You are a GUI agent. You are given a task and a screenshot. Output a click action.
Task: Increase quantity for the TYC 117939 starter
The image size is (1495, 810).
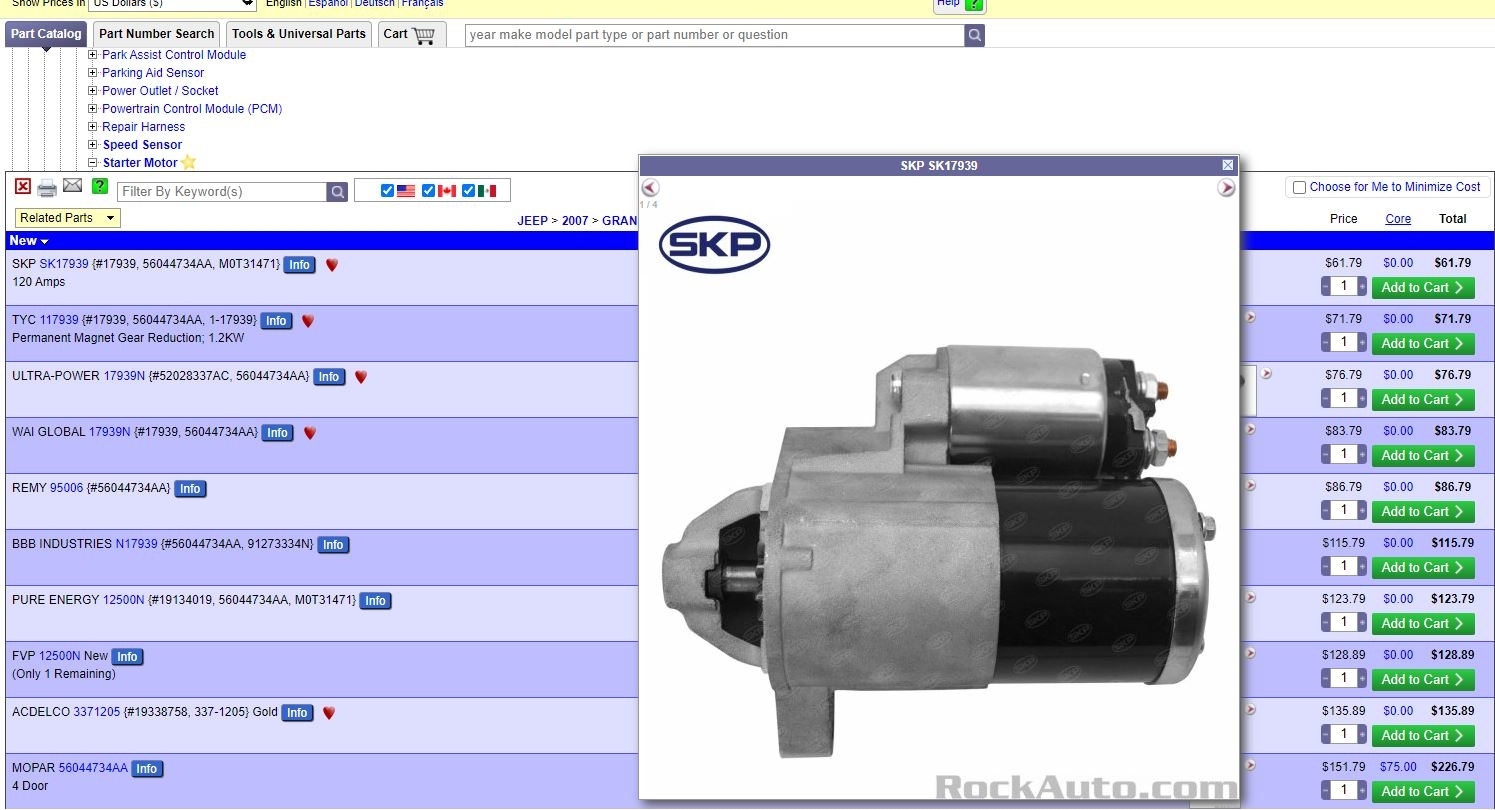pyautogui.click(x=1362, y=343)
